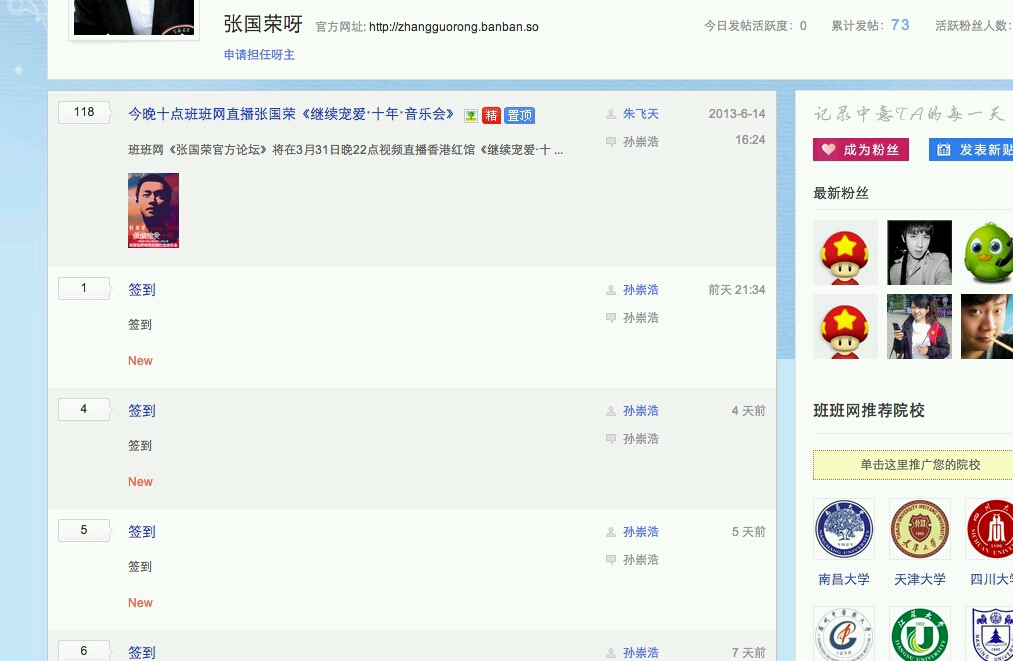Open the green bird fan avatar
Viewport: 1013px width, 661px height.
pyautogui.click(x=987, y=253)
